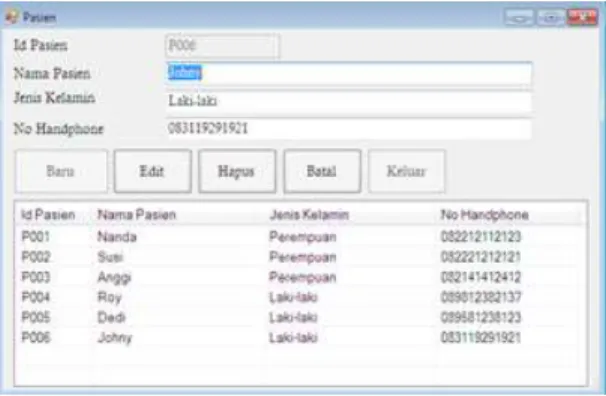Click the Hapus button
The width and height of the screenshot is (606, 396).
pyautogui.click(x=237, y=171)
